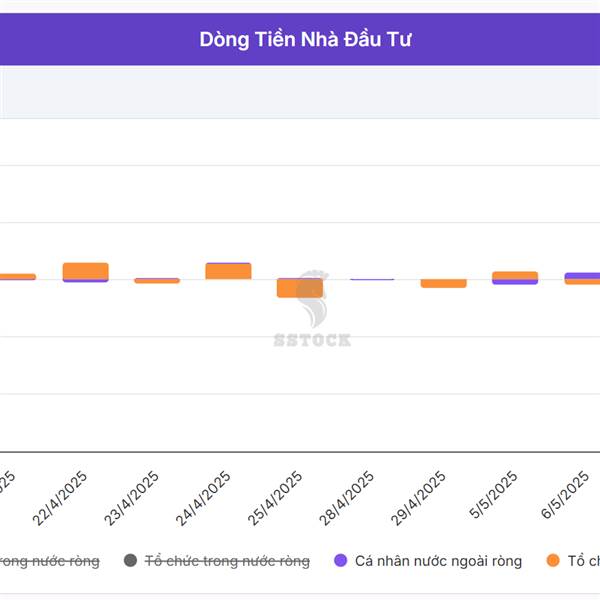Toggle 'Tổ chức trong nước ròng' legend item
Image resolution: width=600 pixels, height=600 pixels.
pyautogui.click(x=217, y=561)
